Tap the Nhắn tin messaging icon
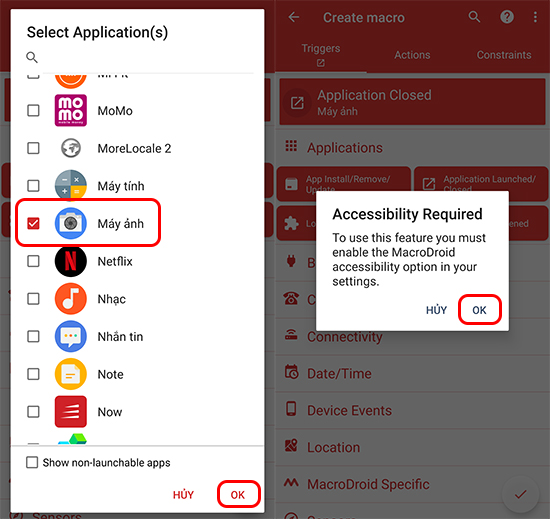 pos(71,336)
